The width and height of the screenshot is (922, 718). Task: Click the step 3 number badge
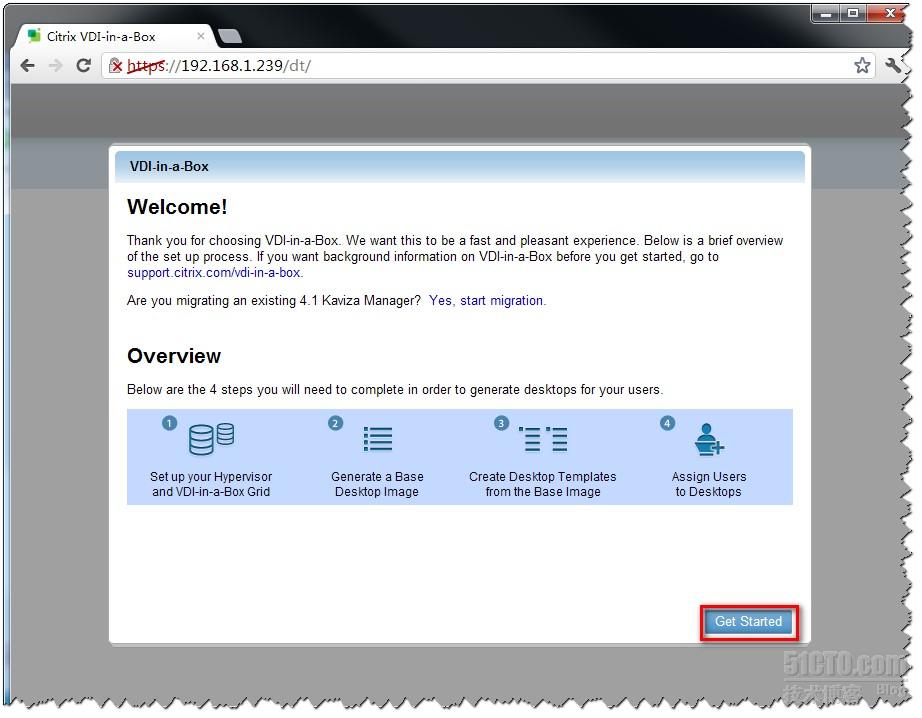click(501, 423)
